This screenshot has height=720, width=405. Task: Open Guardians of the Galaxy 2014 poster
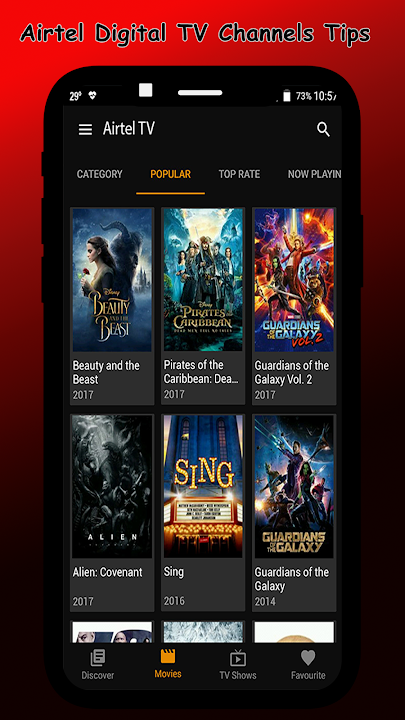tap(294, 487)
